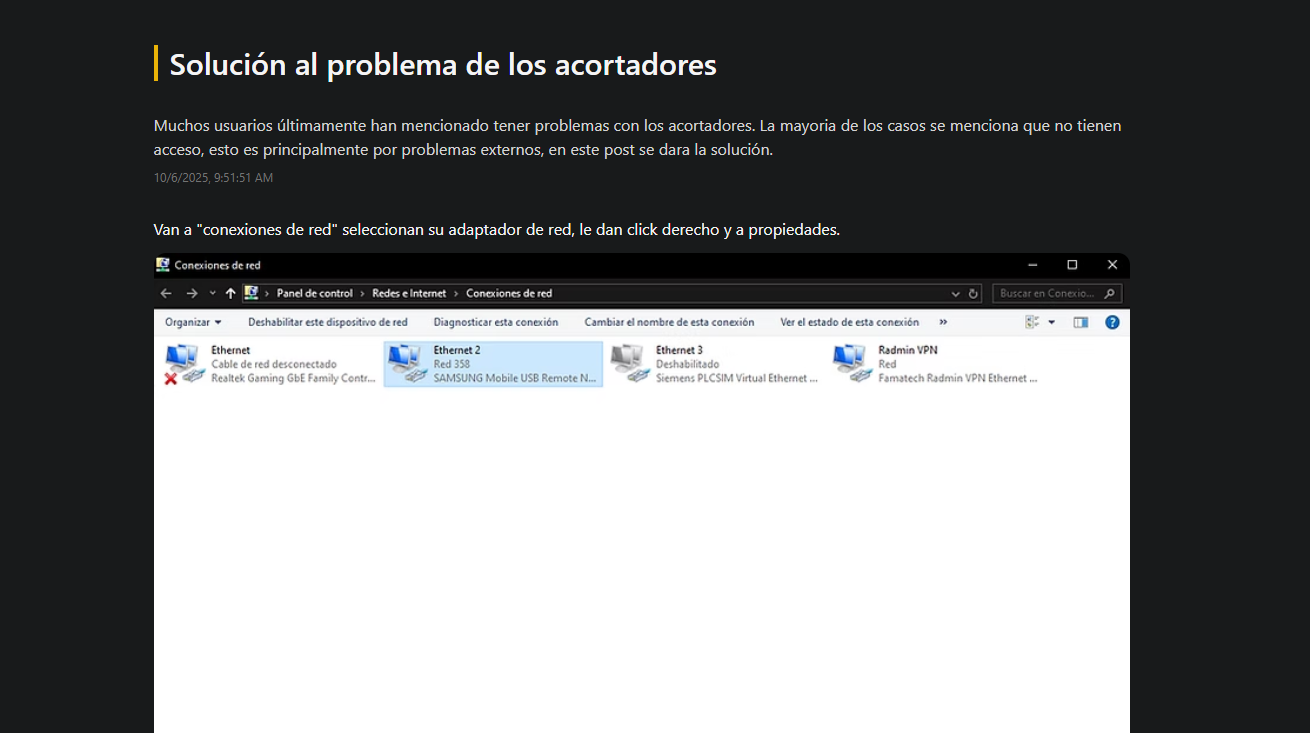Click the Back navigation arrow
1310x733 pixels.
coord(166,293)
